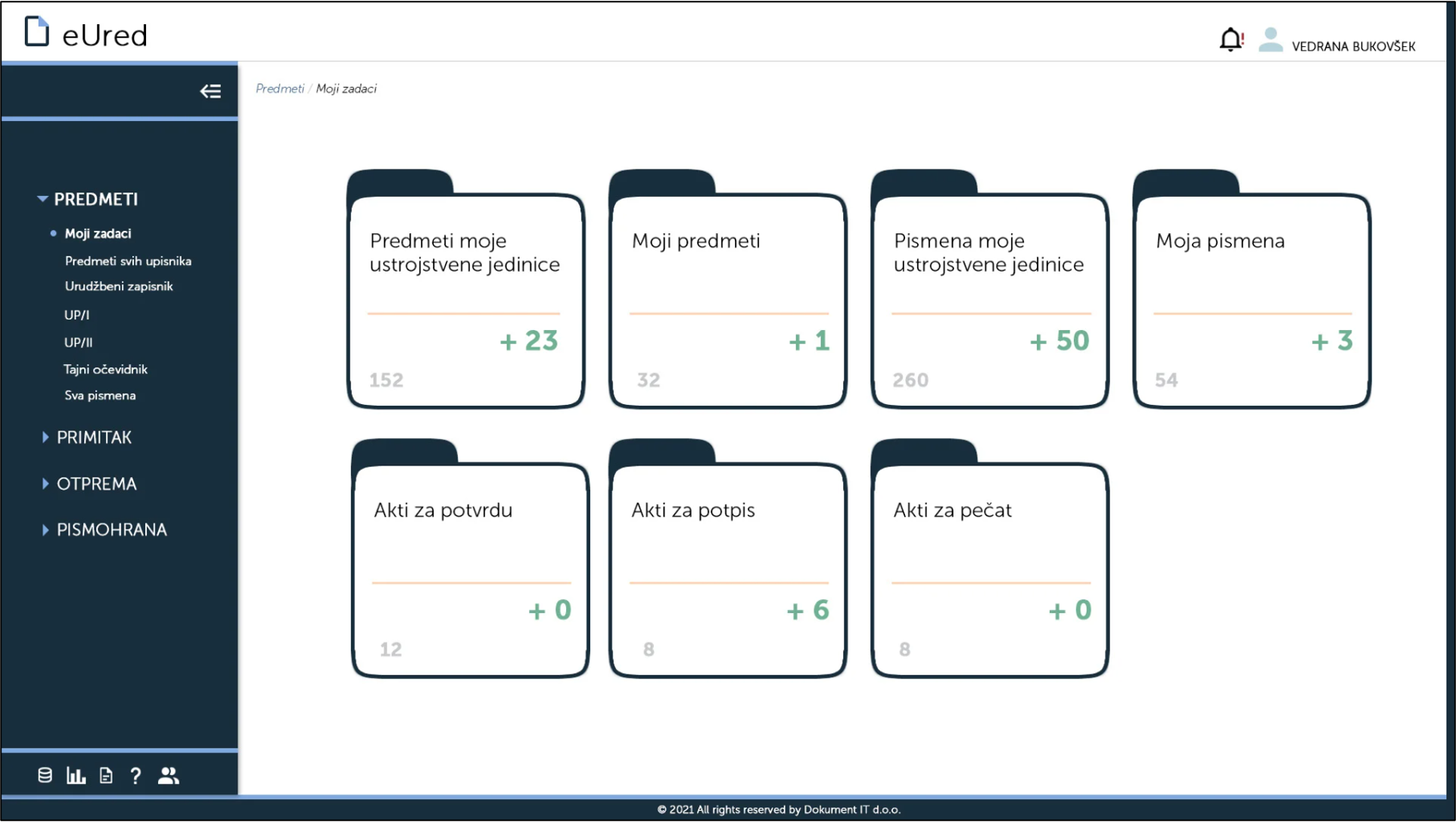Go to Predmeti svih upisnika

[128, 261]
